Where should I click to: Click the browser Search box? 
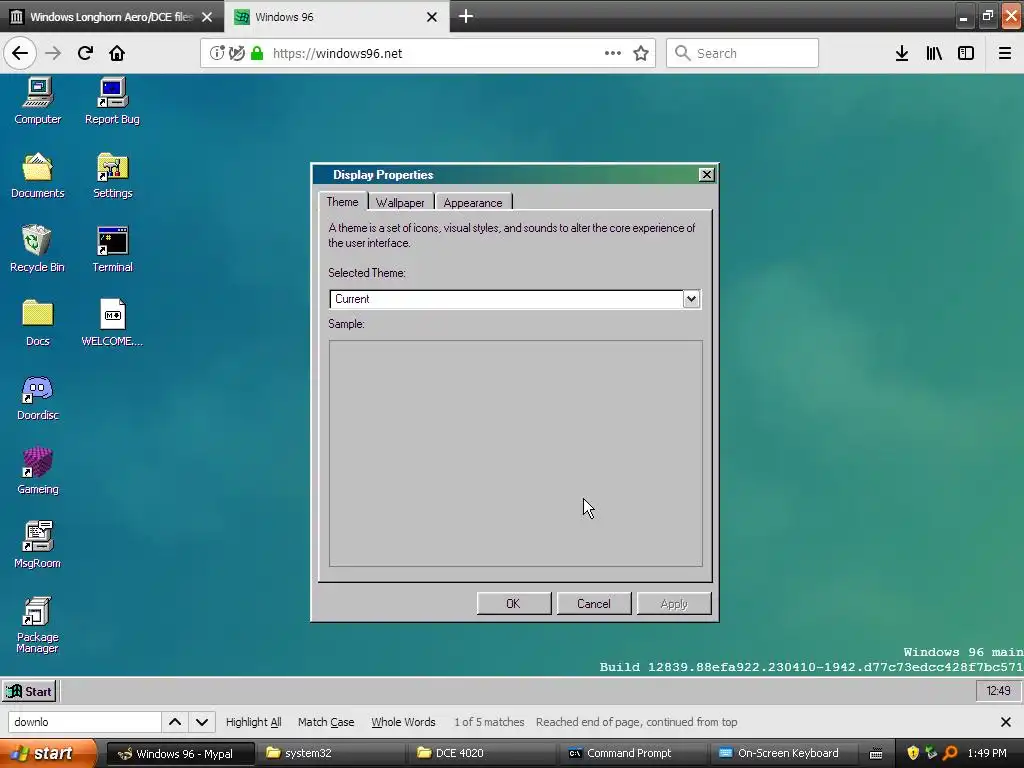[x=743, y=53]
